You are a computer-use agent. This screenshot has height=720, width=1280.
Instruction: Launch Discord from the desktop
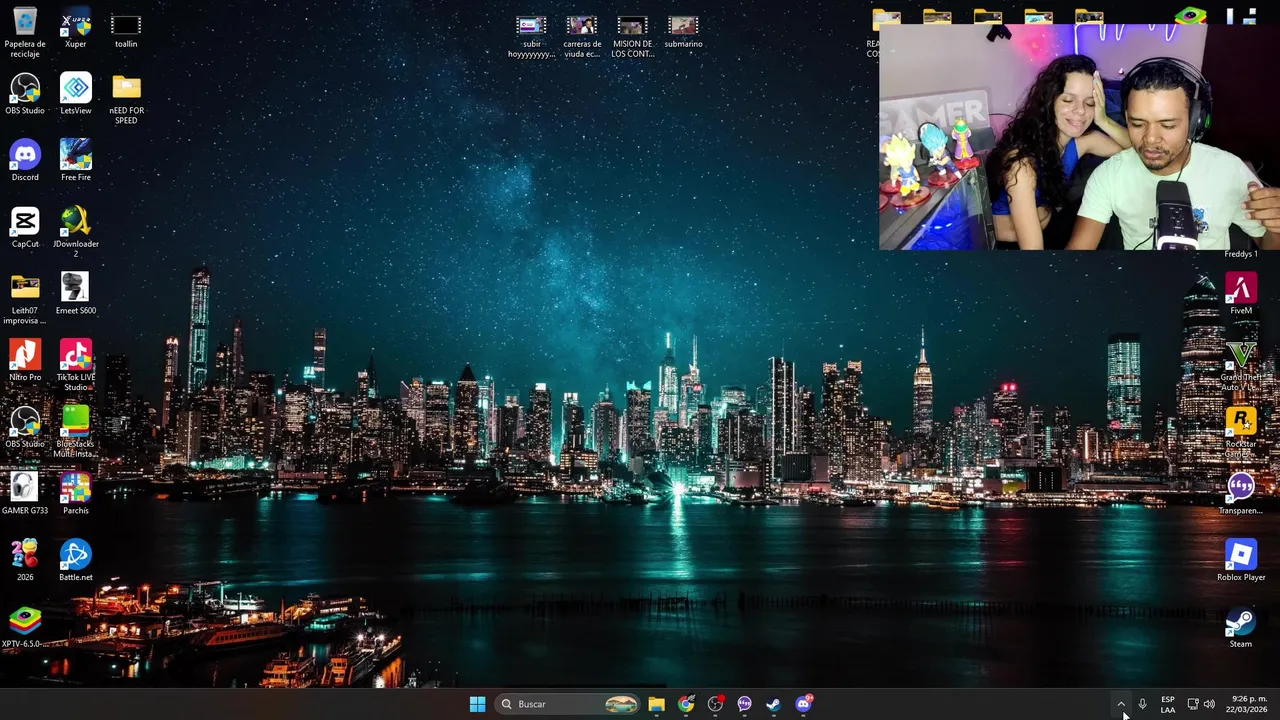[25, 161]
